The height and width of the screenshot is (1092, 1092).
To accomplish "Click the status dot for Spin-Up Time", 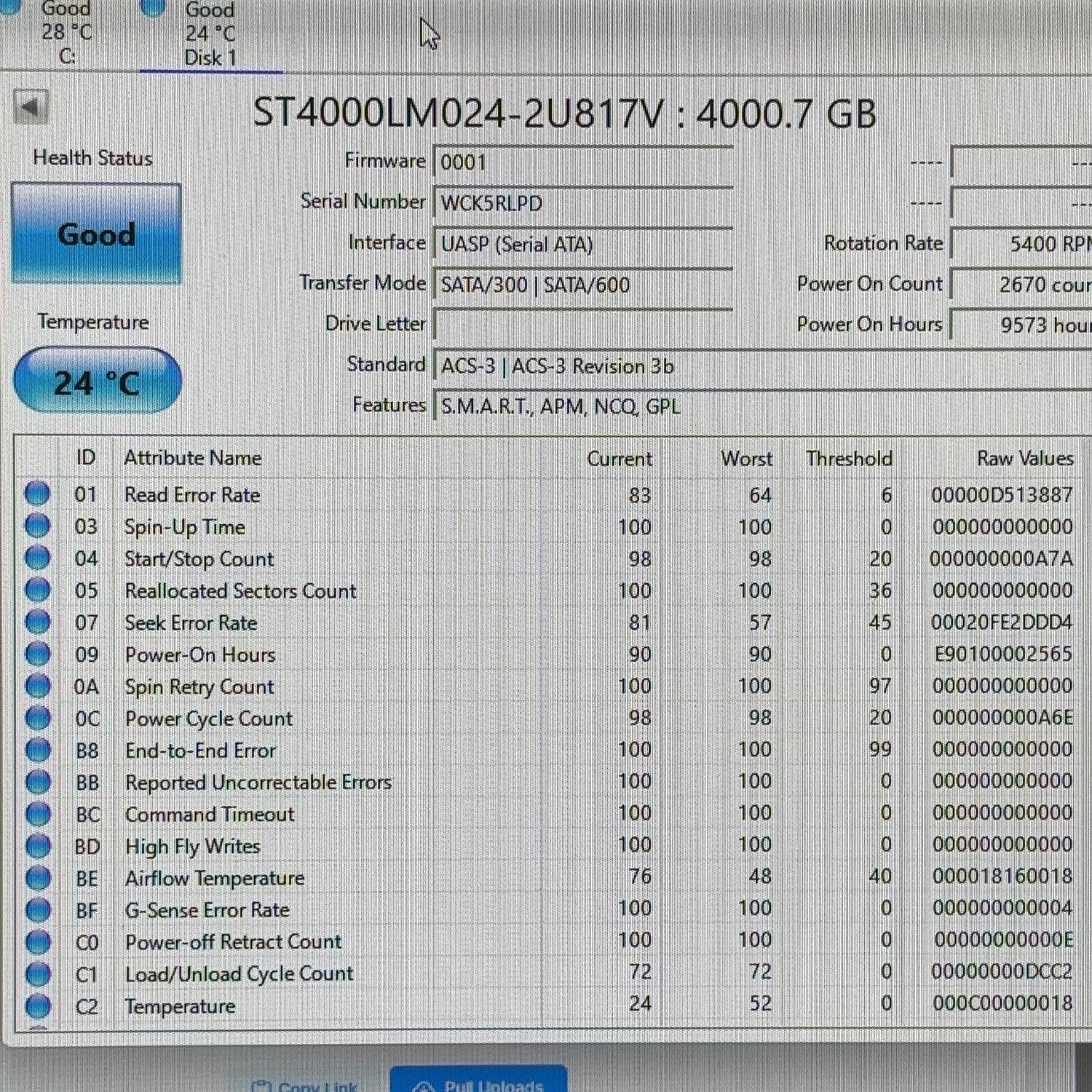I will pyautogui.click(x=37, y=526).
